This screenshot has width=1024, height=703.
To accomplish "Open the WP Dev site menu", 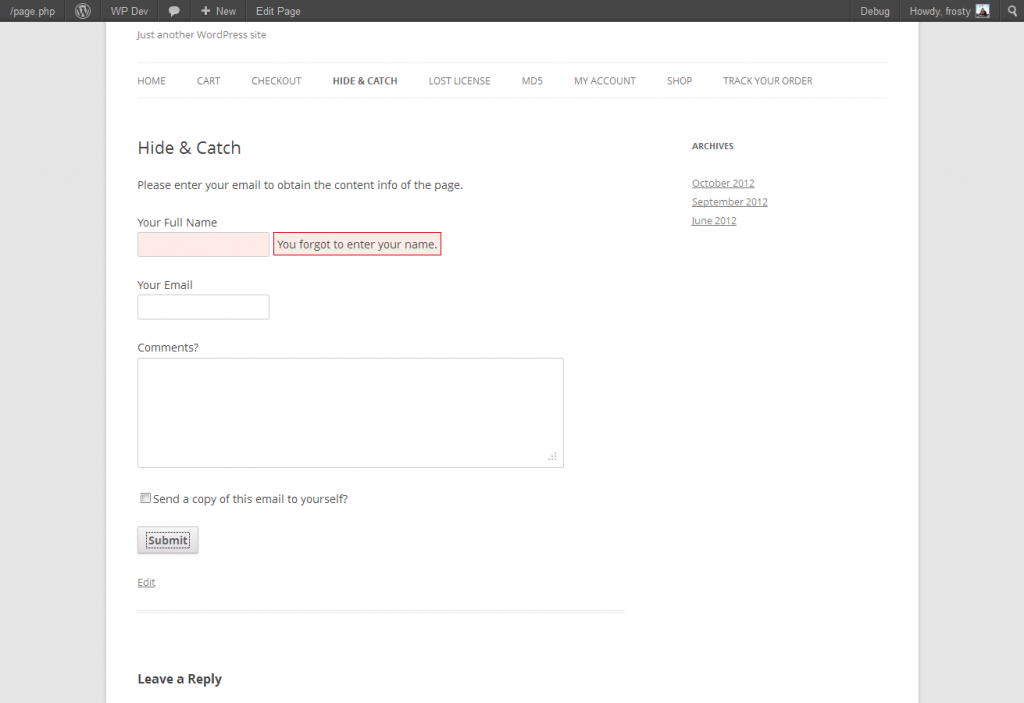I will tap(129, 11).
